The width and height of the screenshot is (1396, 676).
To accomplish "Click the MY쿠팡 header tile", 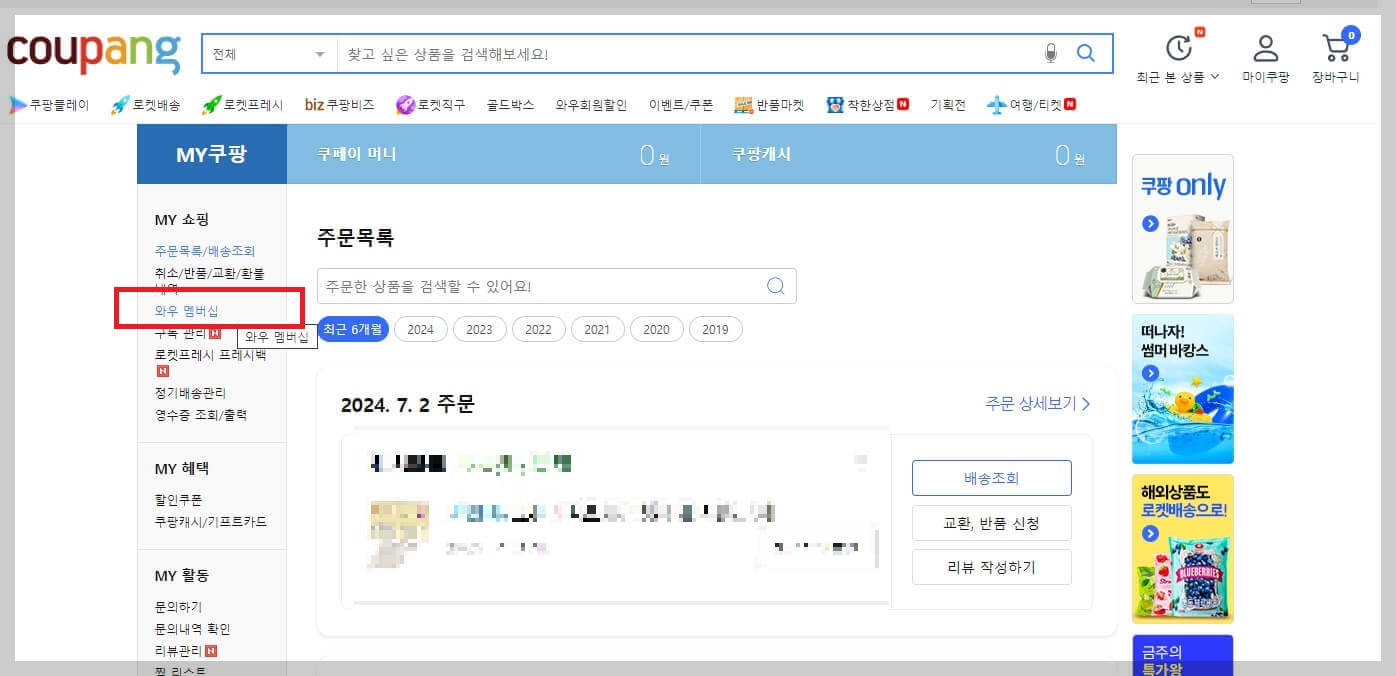I will click(212, 154).
